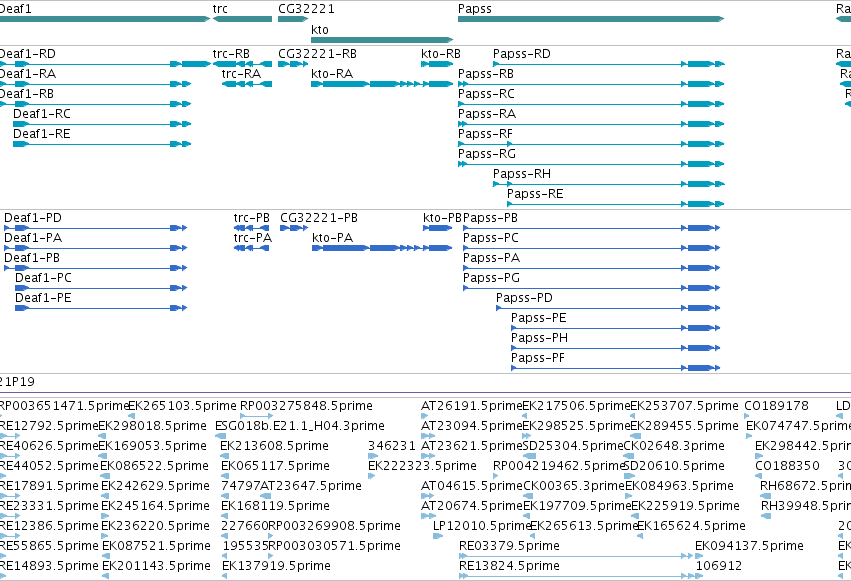The width and height of the screenshot is (851, 581).
Task: Click the trc-RA transcript
Action: click(x=247, y=84)
